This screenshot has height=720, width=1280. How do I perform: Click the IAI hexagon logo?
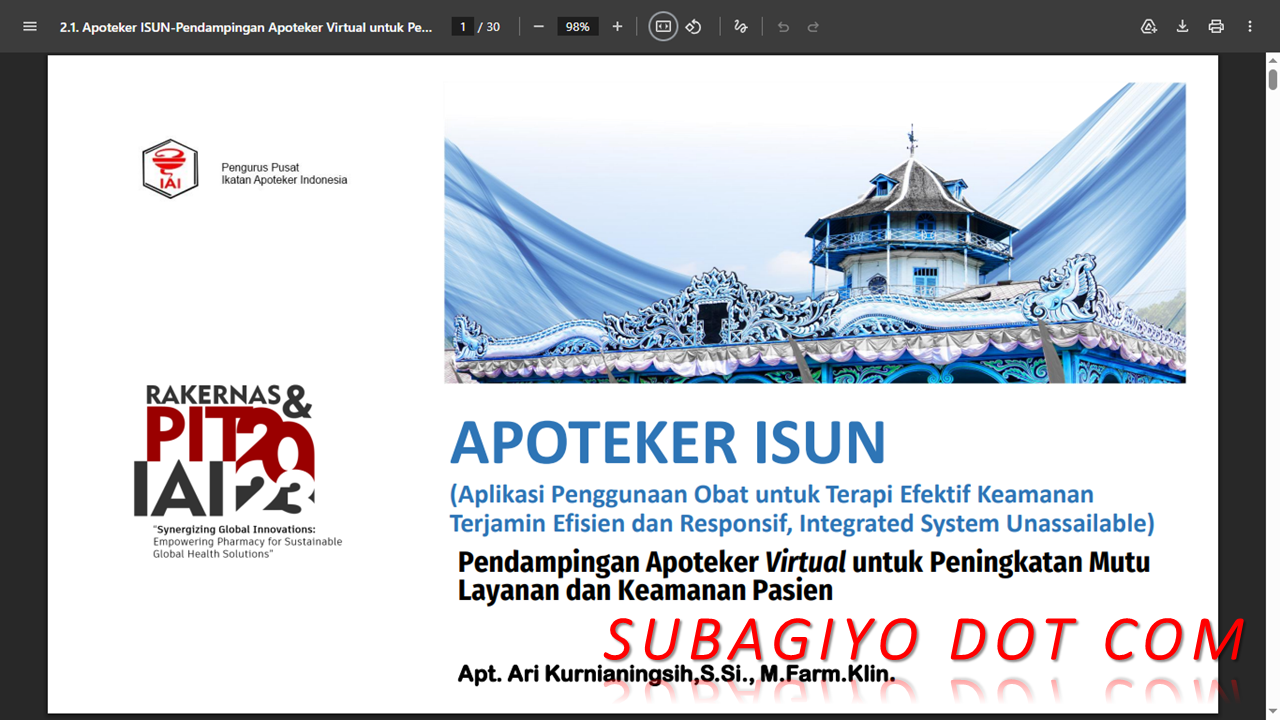[x=170, y=168]
